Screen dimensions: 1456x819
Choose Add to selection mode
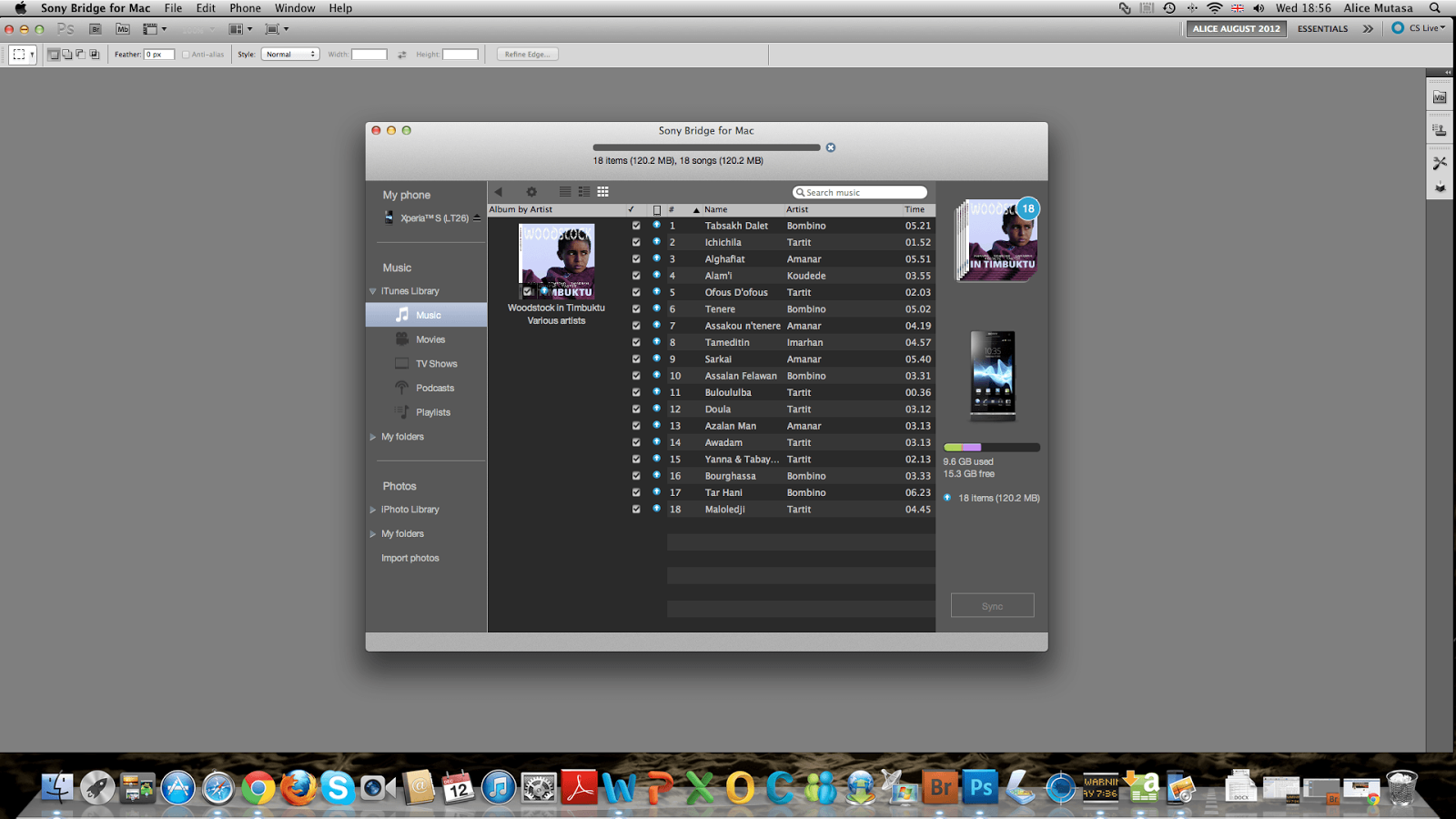[x=66, y=55]
